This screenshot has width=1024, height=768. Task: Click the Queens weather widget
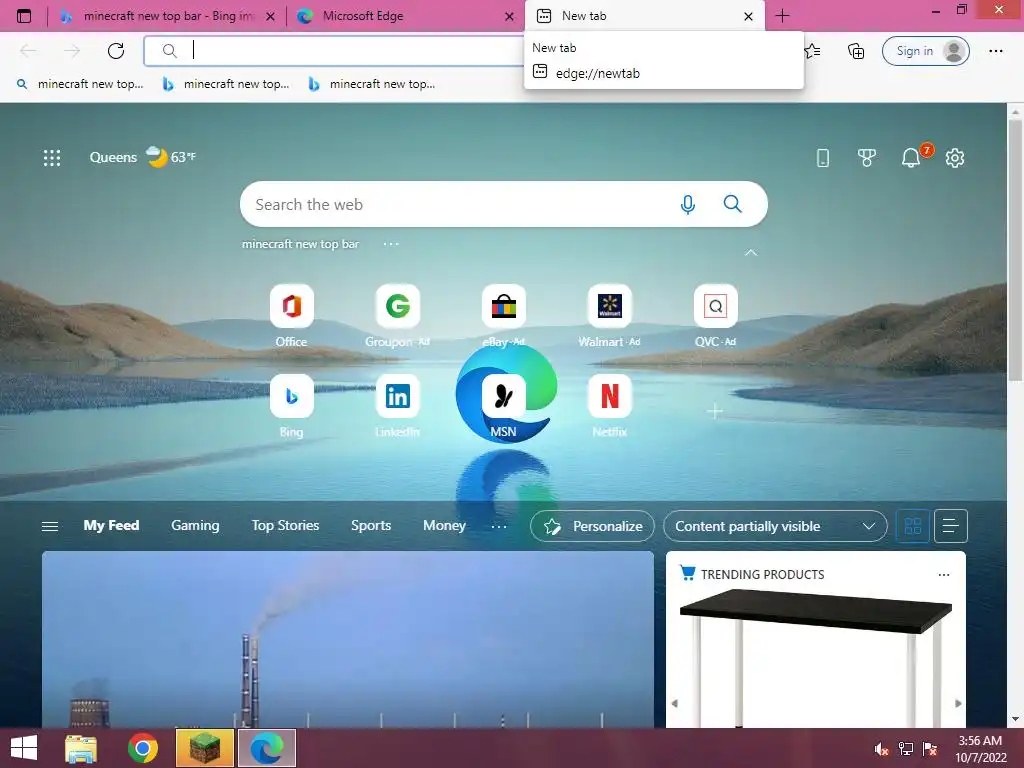[142, 157]
